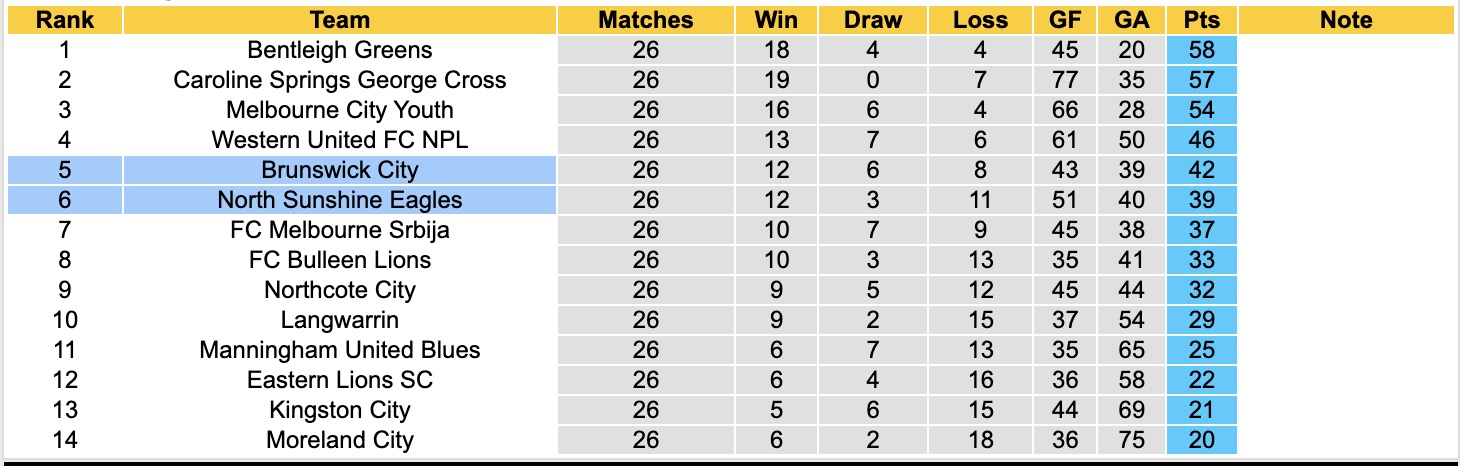Click the Loss column header
Screen dimensions: 1460x466
click(x=980, y=20)
